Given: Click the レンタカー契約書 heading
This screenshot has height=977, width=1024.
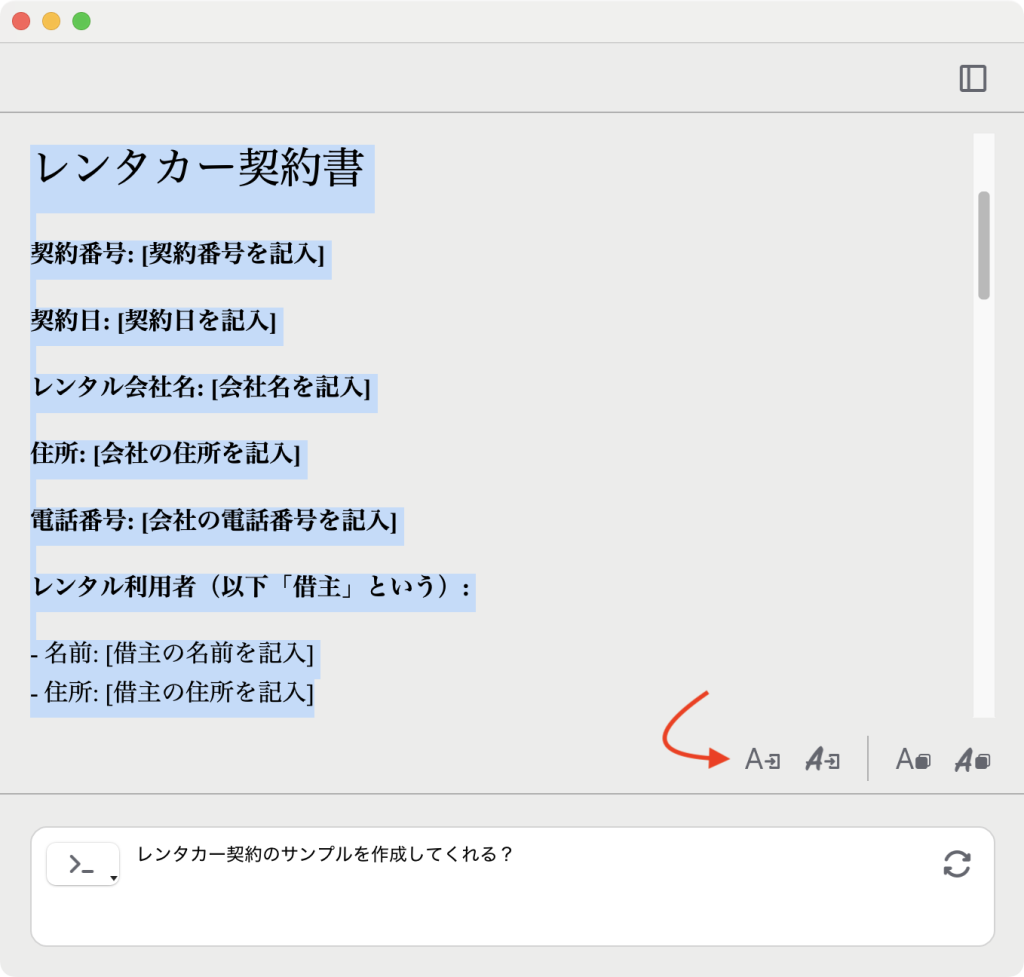Looking at the screenshot, I should click(198, 168).
